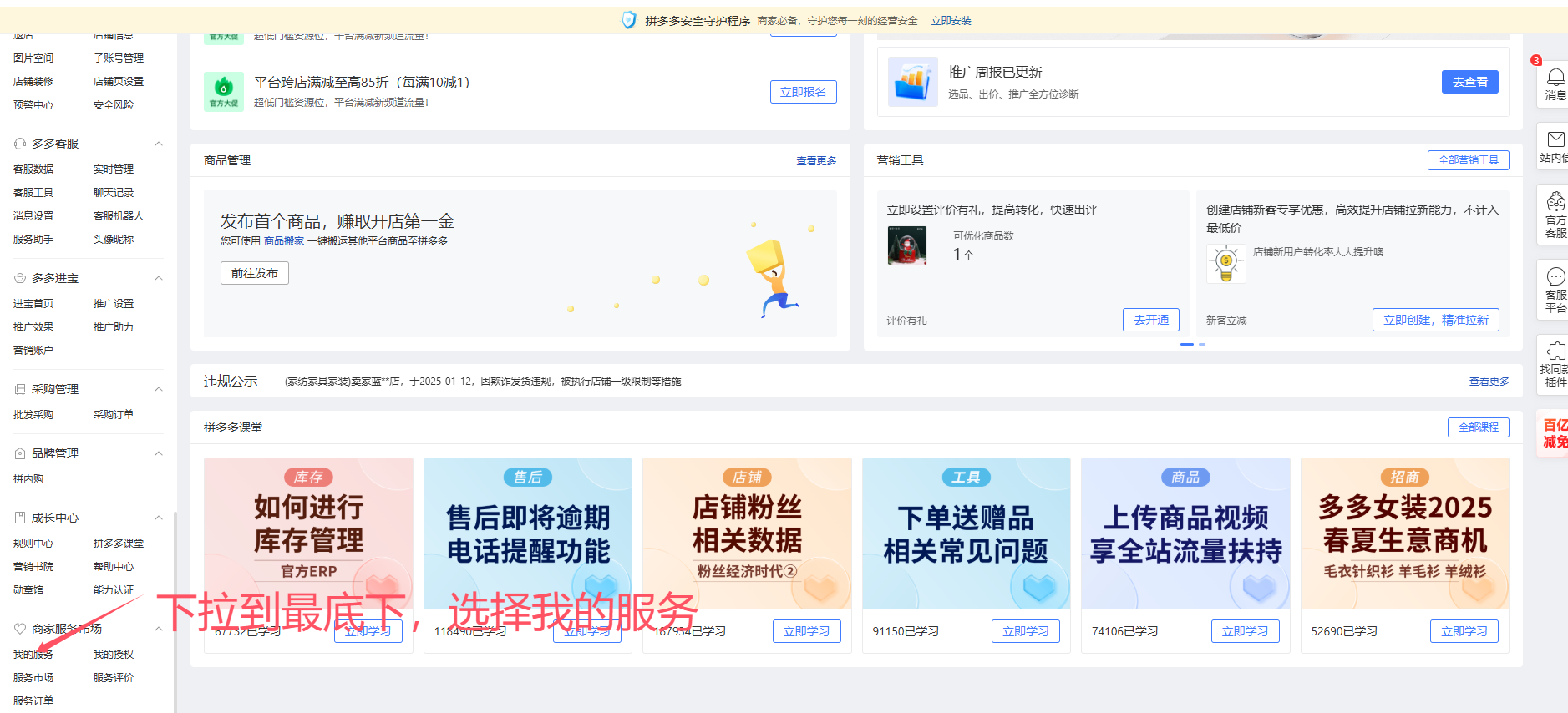The image size is (1568, 713).
Task: Open 客服机器人 menu item
Action: [119, 216]
